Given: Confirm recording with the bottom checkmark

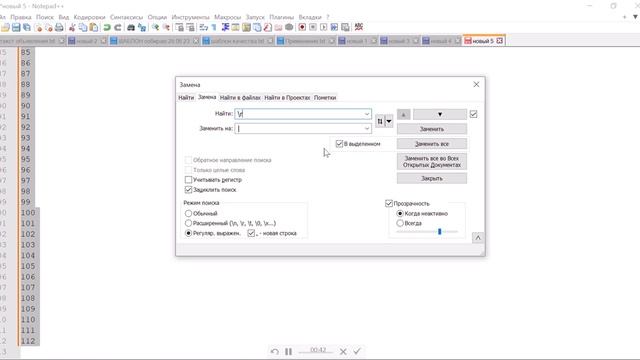Looking at the screenshot, I should (357, 351).
